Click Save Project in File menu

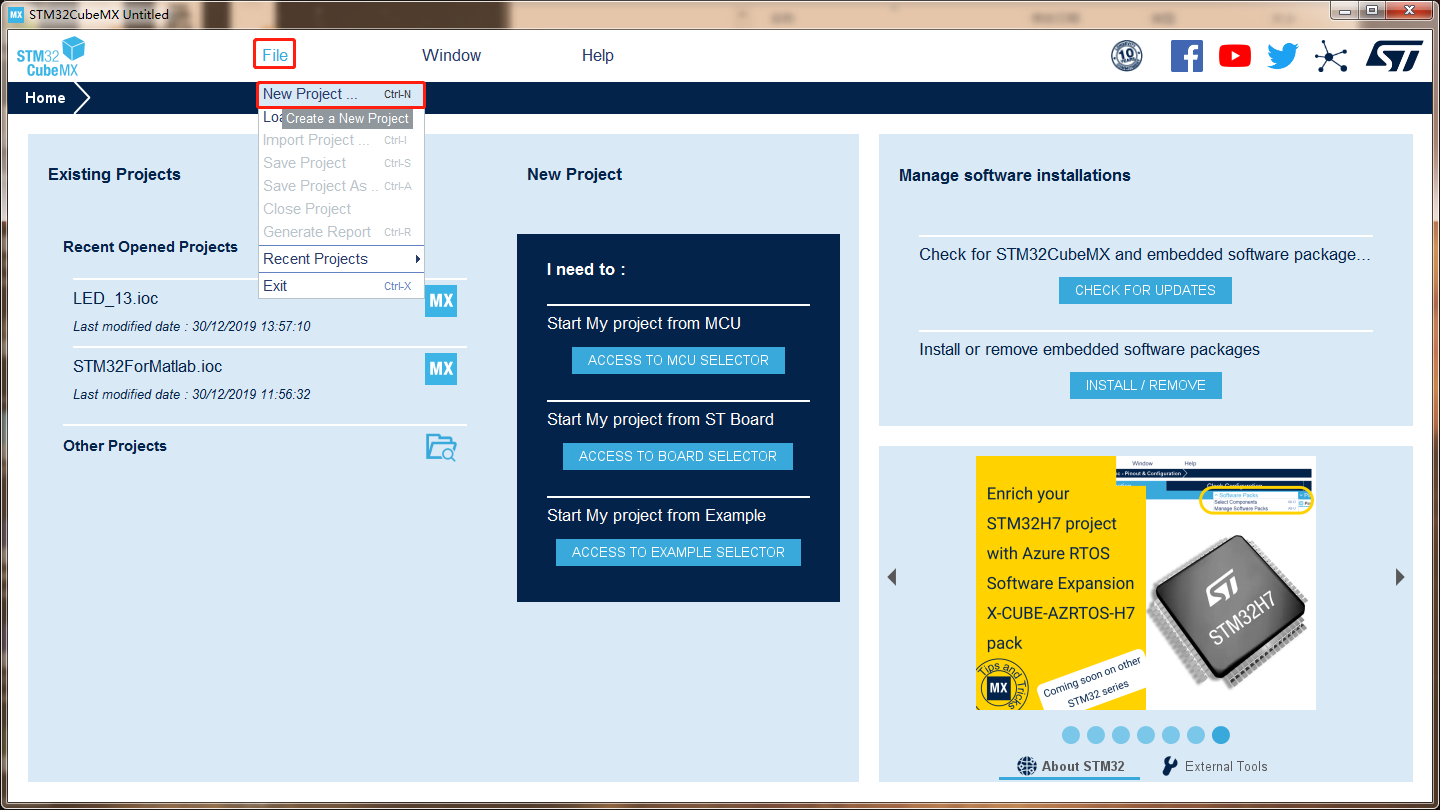click(x=341, y=163)
